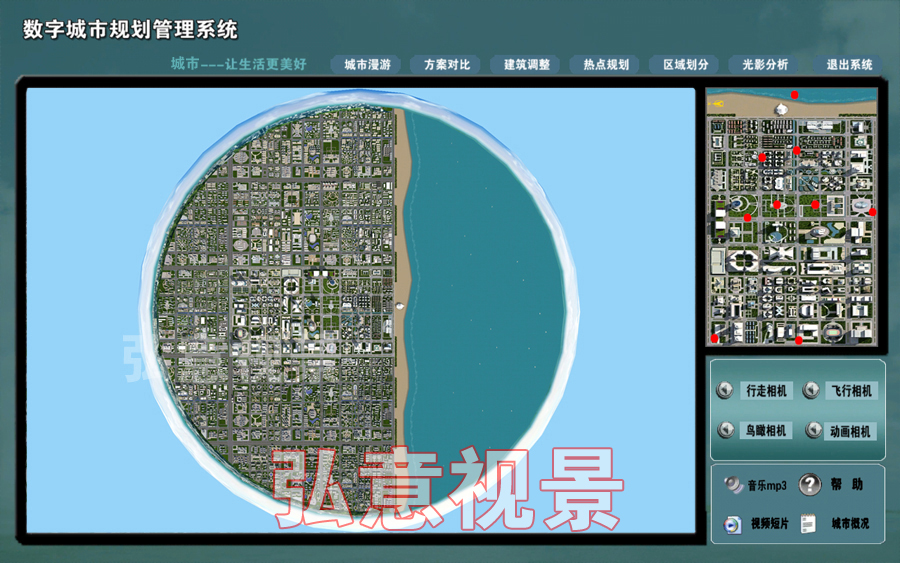Click the round icon beside 鸟瞰相机
The height and width of the screenshot is (563, 900).
tap(725, 430)
